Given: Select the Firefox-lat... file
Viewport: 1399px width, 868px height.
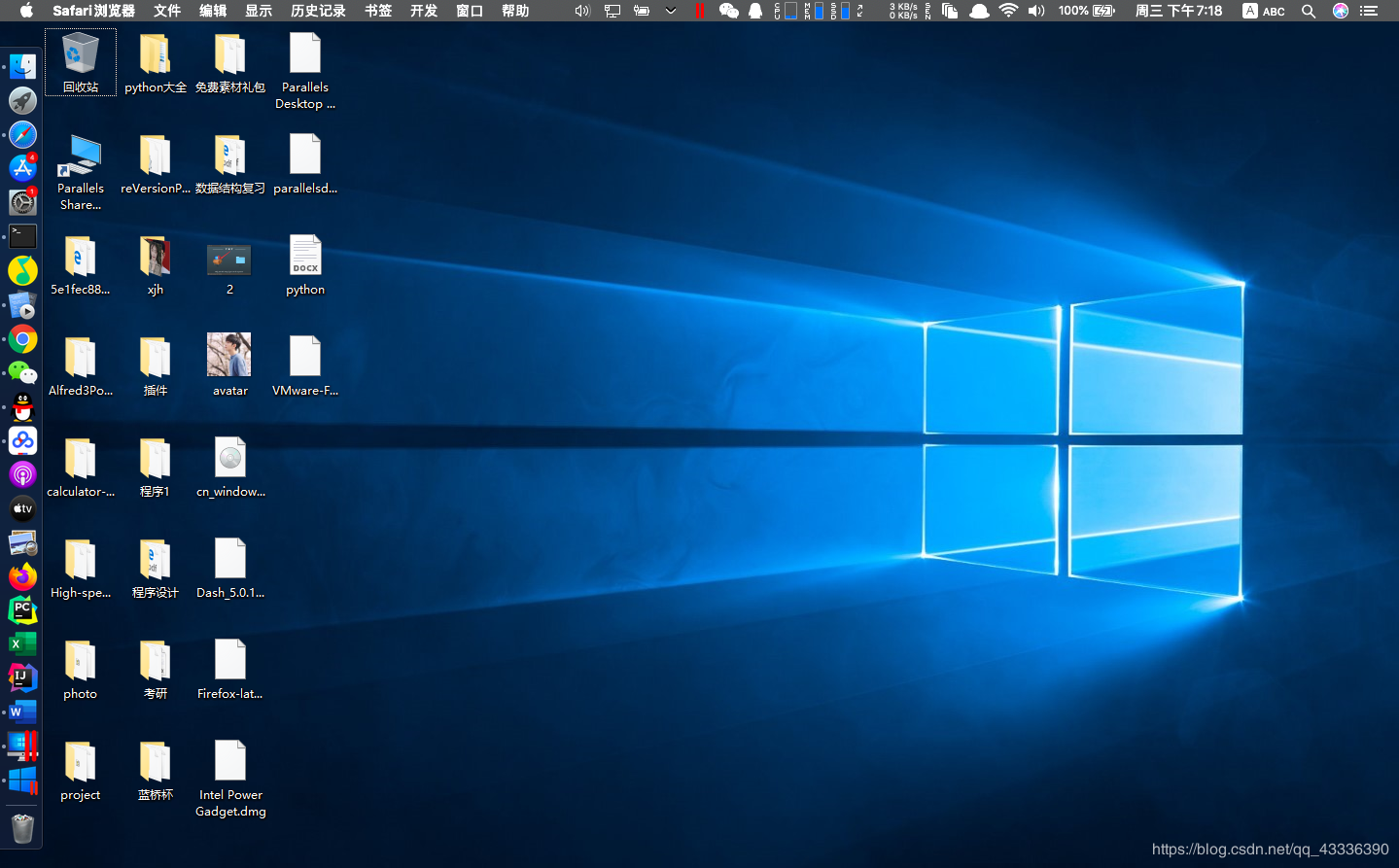Looking at the screenshot, I should coord(230,669).
